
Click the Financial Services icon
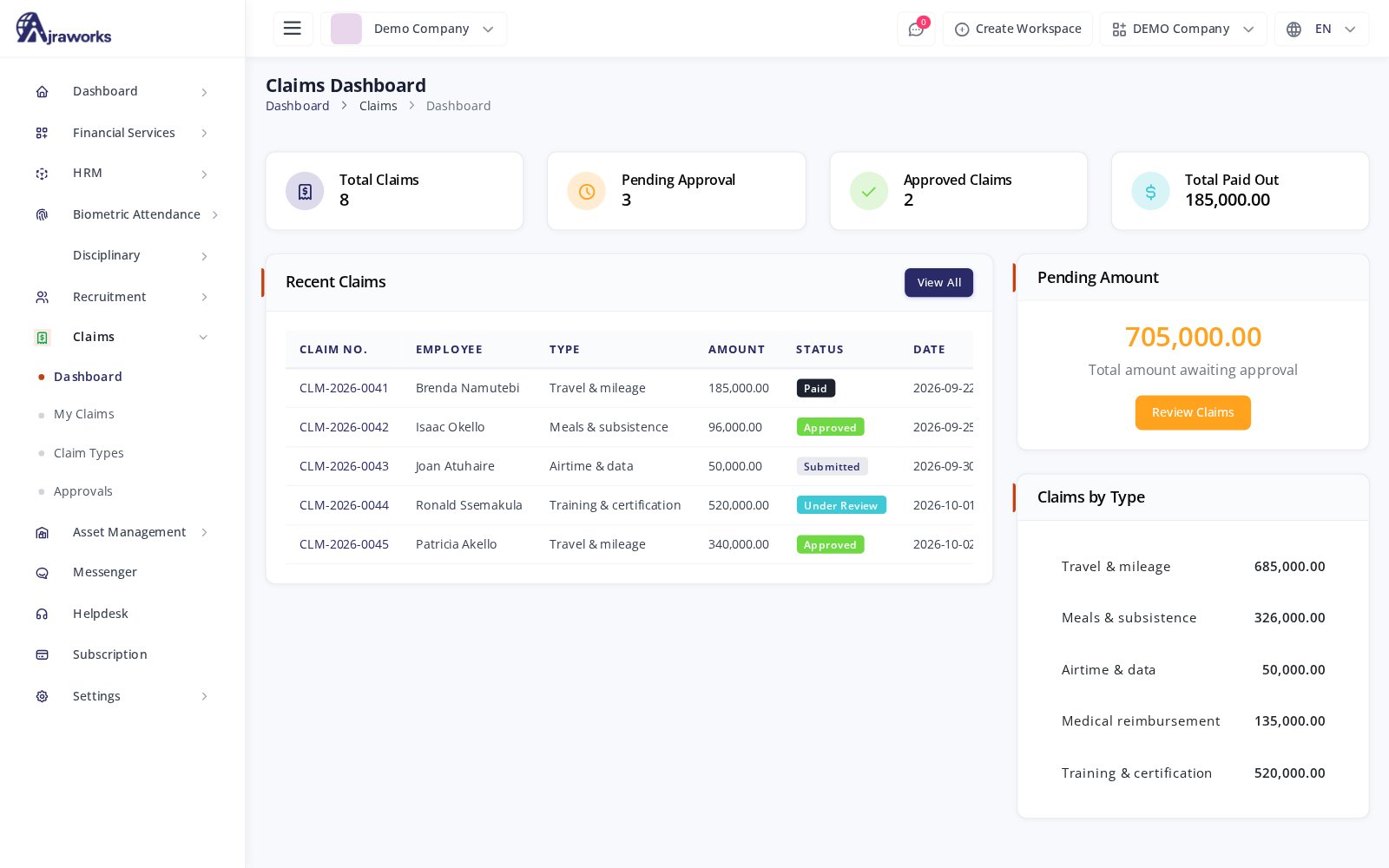point(42,133)
